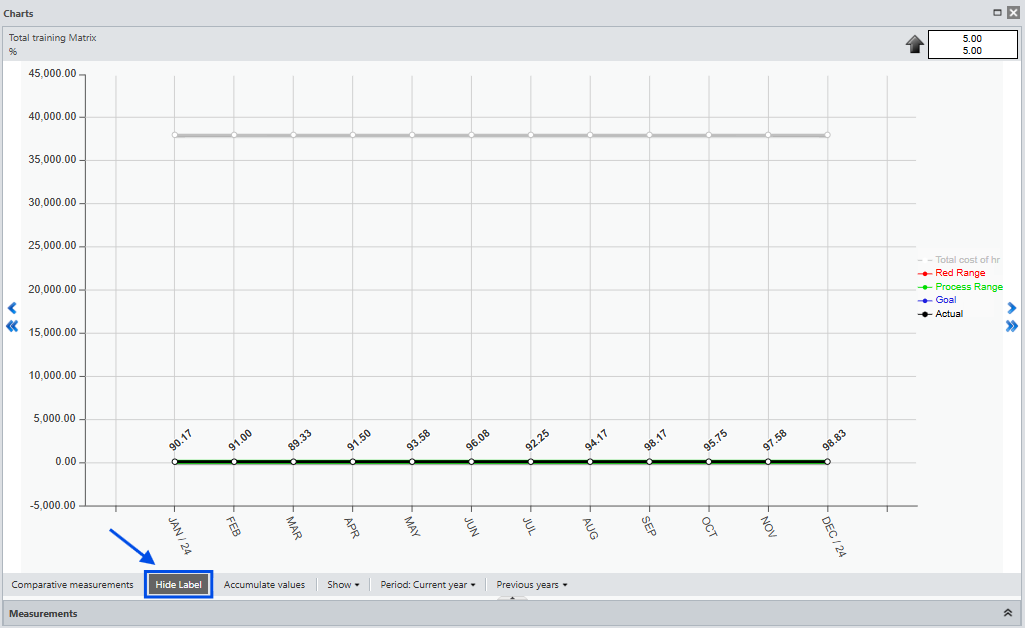The image size is (1025, 628).
Task: Click Red Range legend entry
Action: pos(959,273)
